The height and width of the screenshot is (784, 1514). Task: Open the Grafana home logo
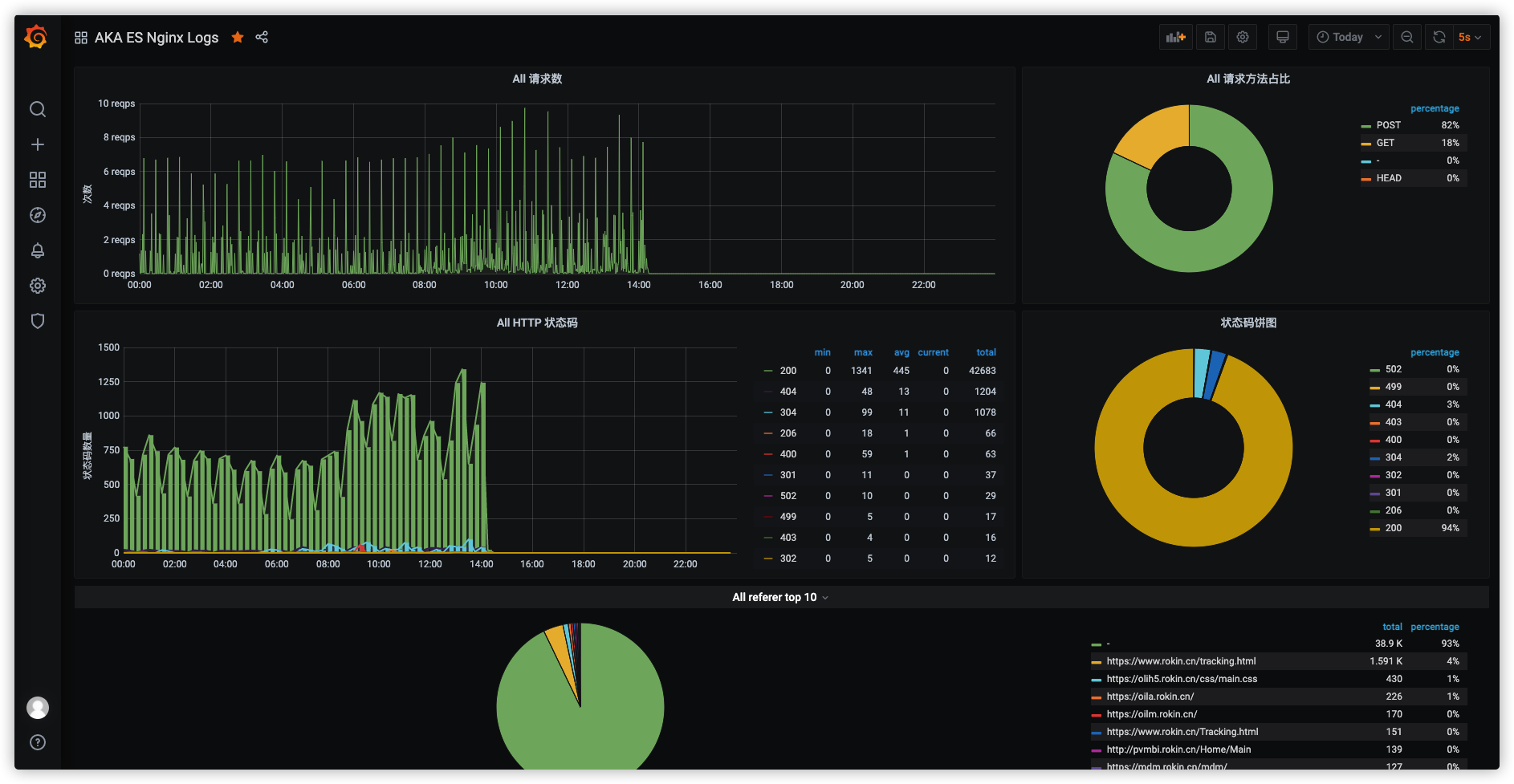(x=36, y=37)
